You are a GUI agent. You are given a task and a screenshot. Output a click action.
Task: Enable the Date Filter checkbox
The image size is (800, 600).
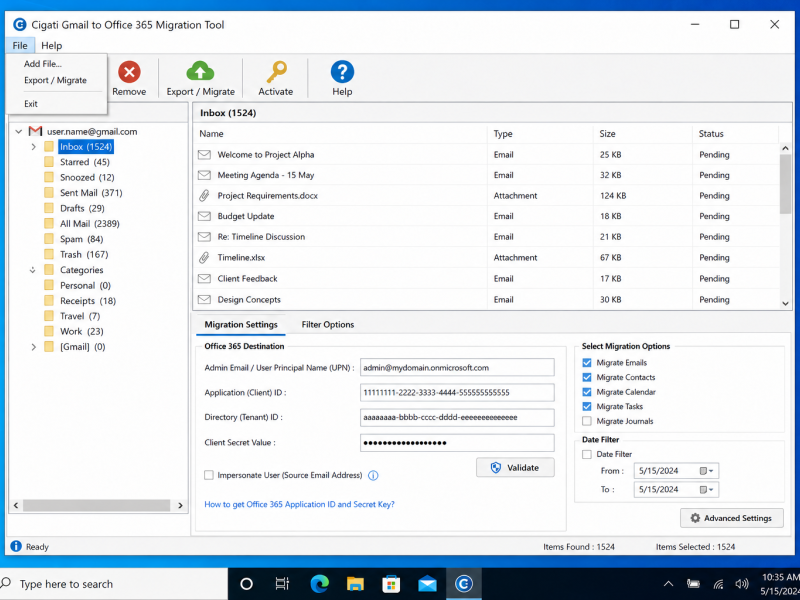click(587, 454)
